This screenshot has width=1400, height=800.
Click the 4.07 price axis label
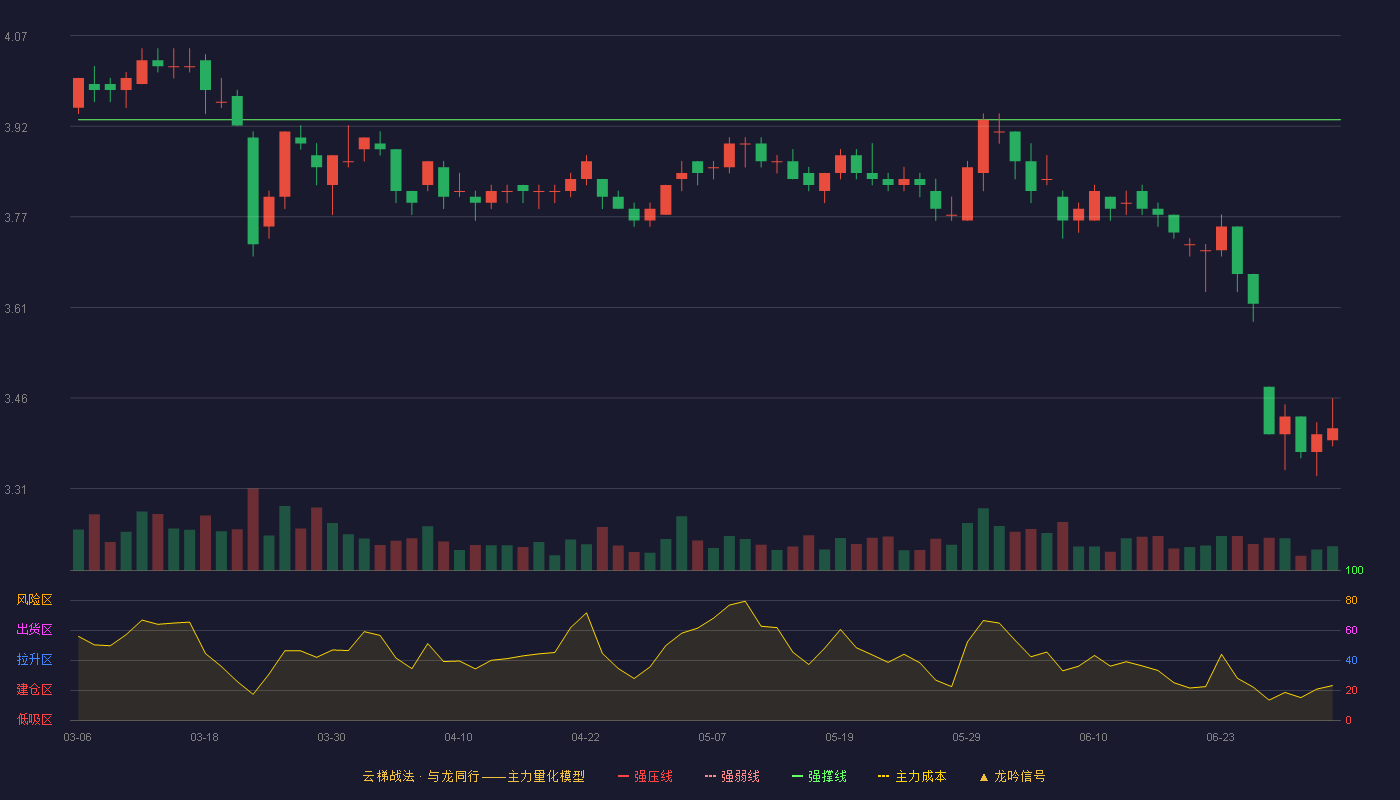click(x=16, y=37)
